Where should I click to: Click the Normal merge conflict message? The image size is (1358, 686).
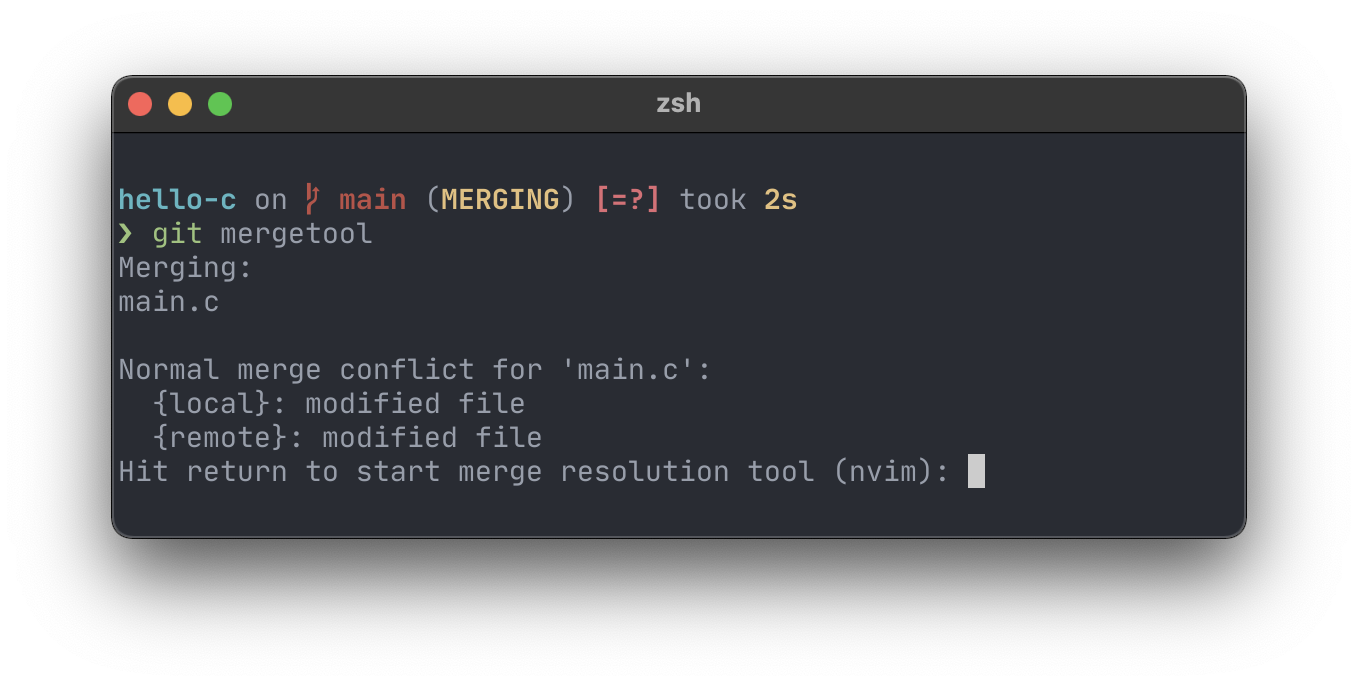coord(414,369)
